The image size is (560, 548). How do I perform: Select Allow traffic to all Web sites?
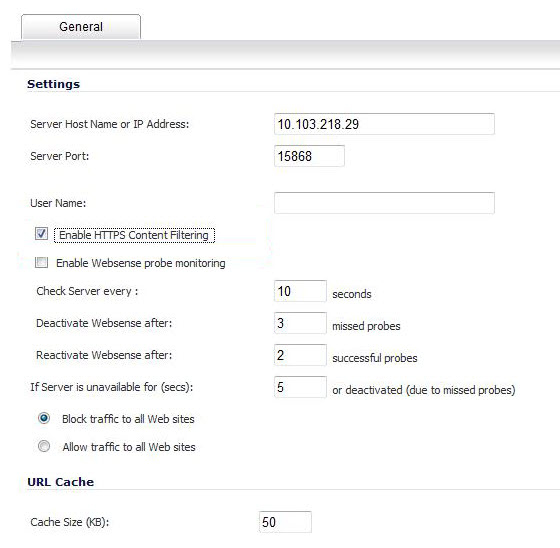(x=44, y=446)
